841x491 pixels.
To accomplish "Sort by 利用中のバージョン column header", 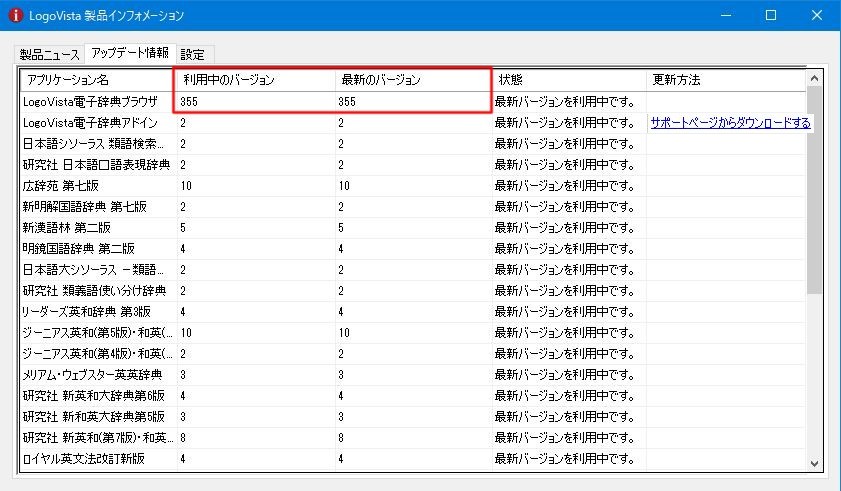I will tap(256, 80).
